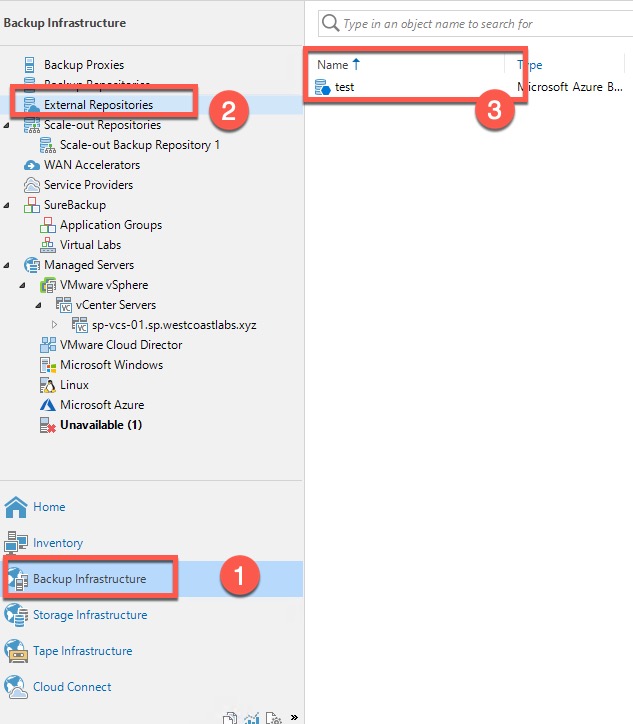633x724 pixels.
Task: Select the 'test' repository row
Action: (344, 87)
